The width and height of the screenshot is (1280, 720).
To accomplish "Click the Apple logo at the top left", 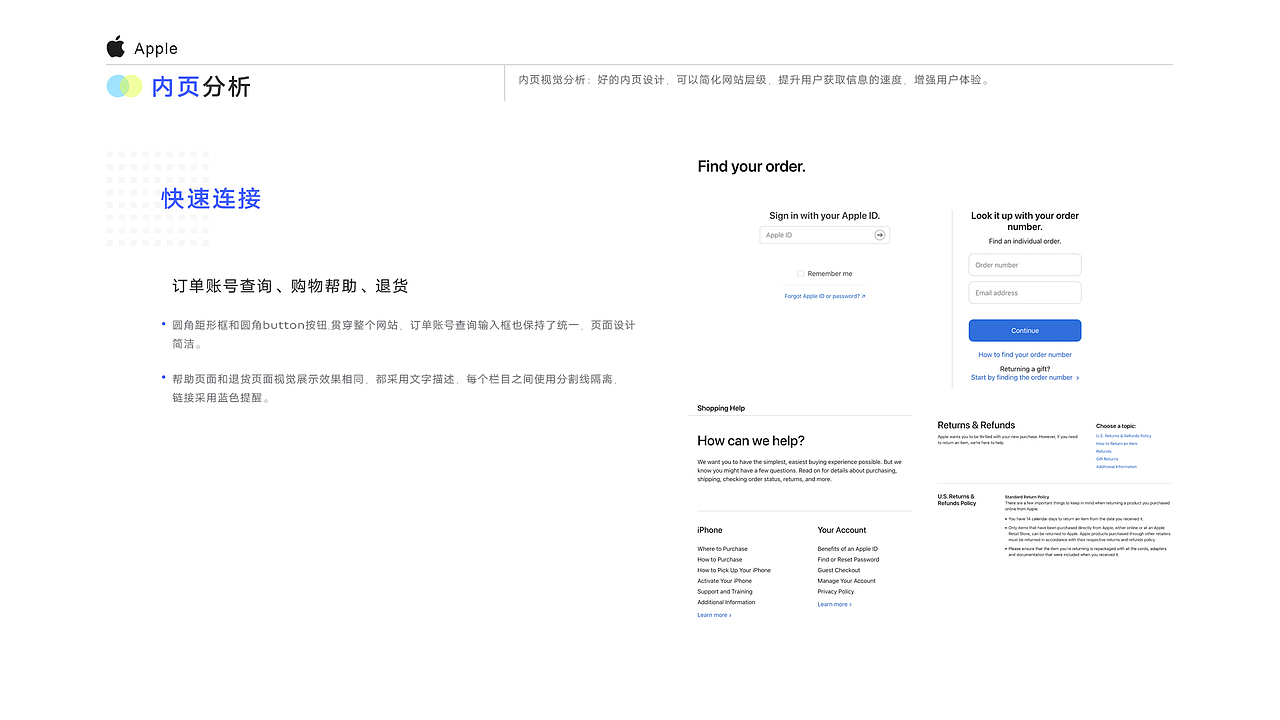I will tap(114, 46).
